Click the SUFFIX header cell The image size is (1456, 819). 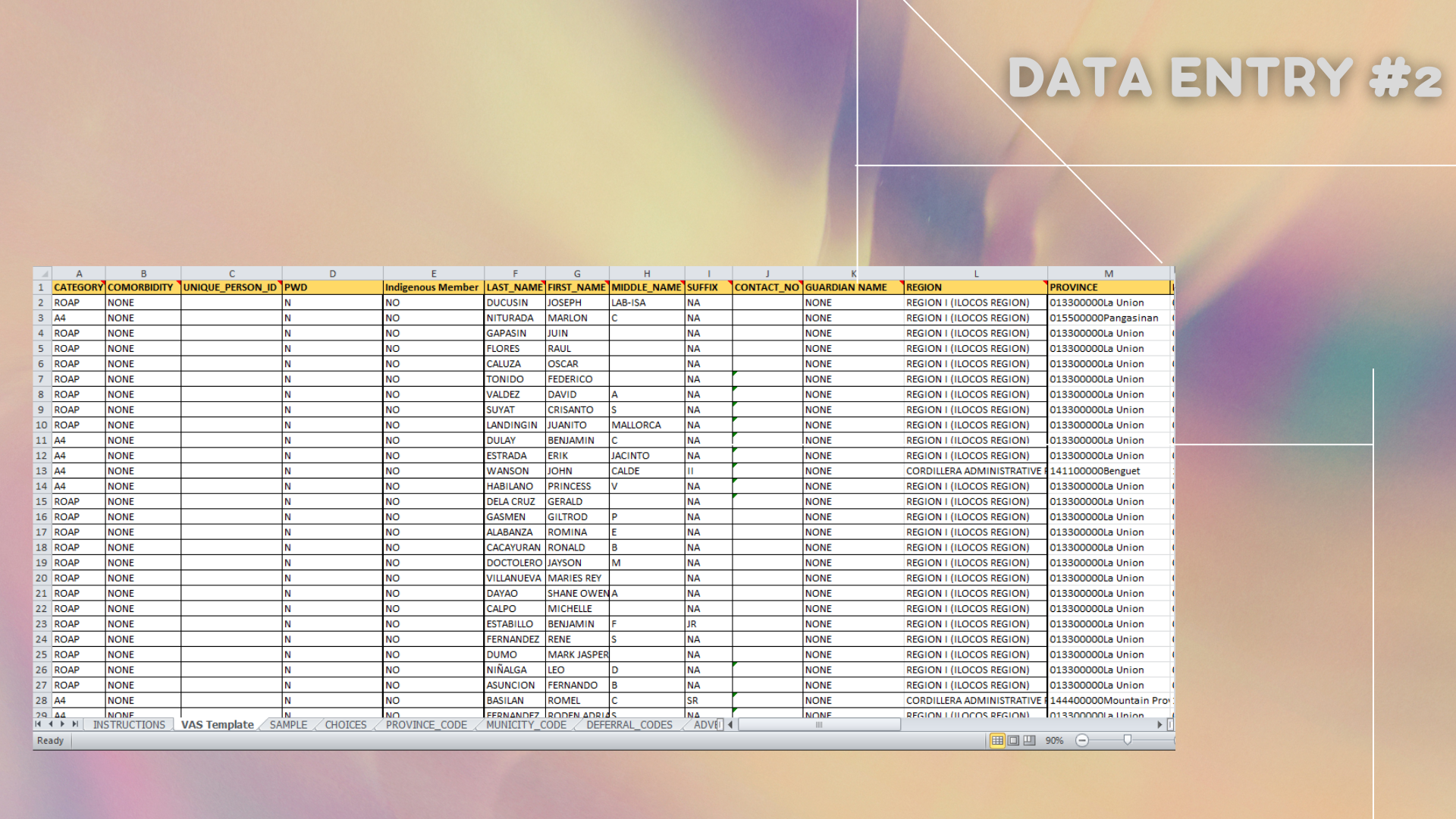pos(708,287)
